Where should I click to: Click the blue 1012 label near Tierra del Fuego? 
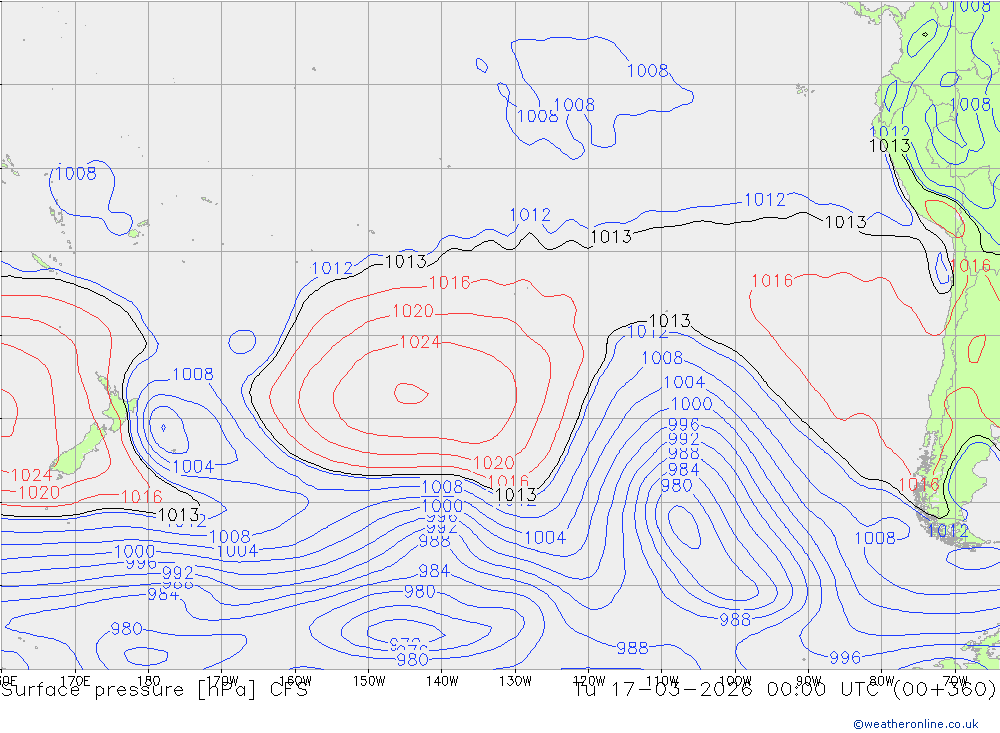pos(948,531)
